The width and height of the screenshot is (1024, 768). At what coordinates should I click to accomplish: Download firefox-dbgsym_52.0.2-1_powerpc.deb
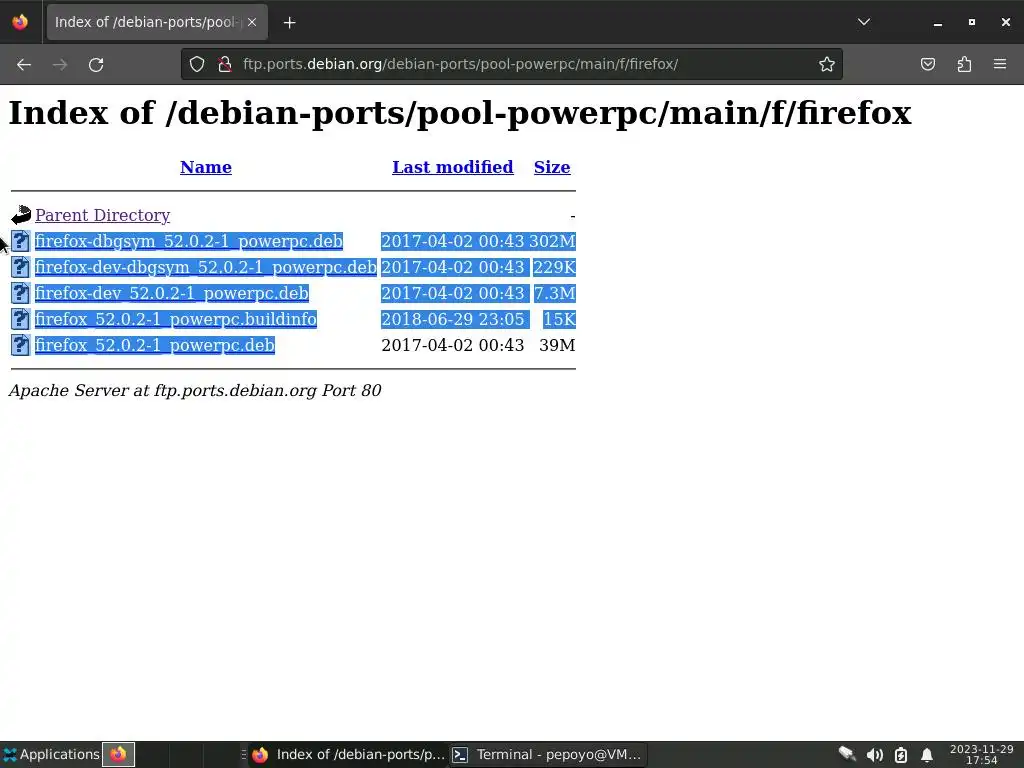point(189,241)
